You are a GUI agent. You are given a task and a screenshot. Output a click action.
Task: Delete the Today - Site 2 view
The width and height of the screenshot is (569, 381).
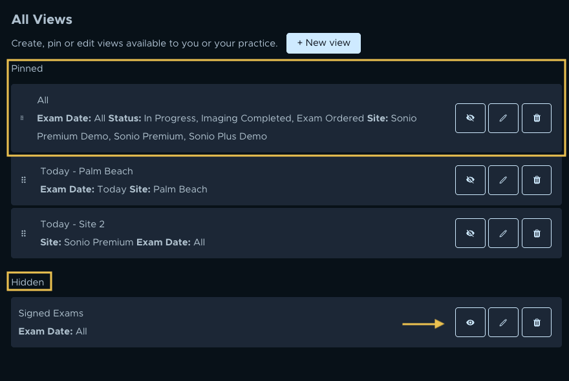[x=537, y=233]
